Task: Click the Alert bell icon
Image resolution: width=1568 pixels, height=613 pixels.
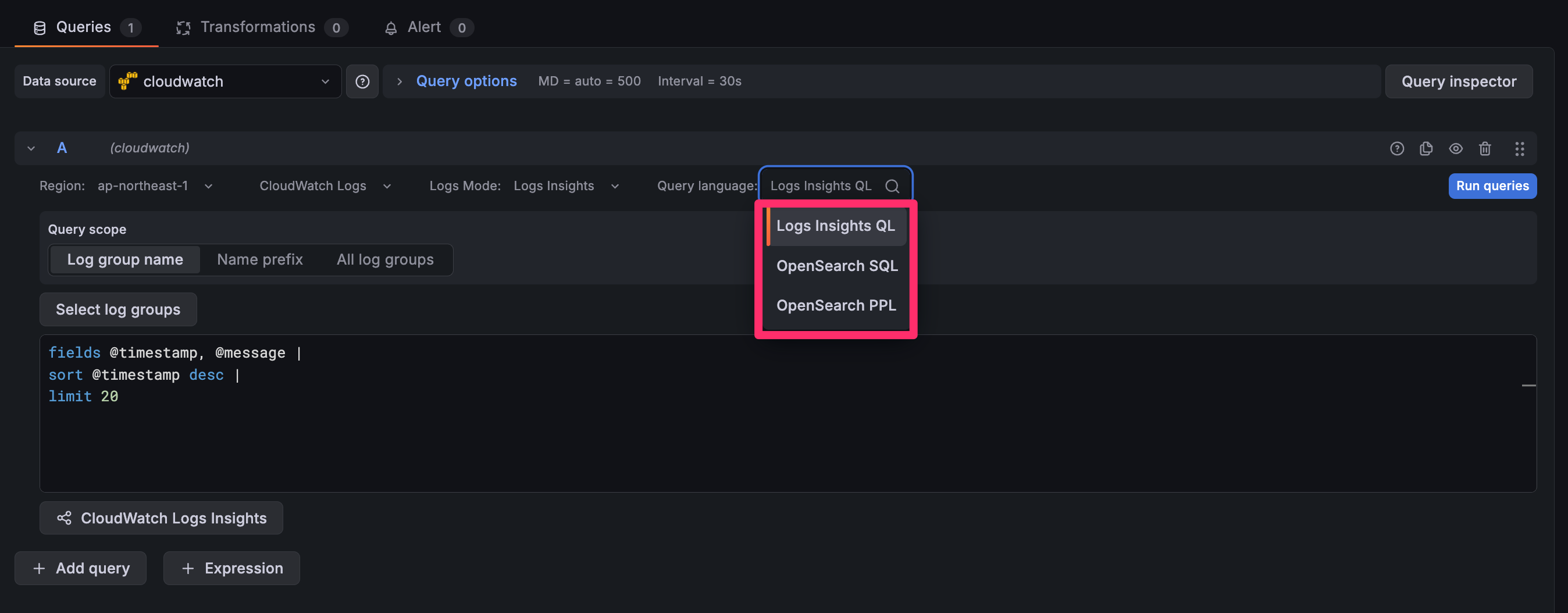Action: click(391, 28)
